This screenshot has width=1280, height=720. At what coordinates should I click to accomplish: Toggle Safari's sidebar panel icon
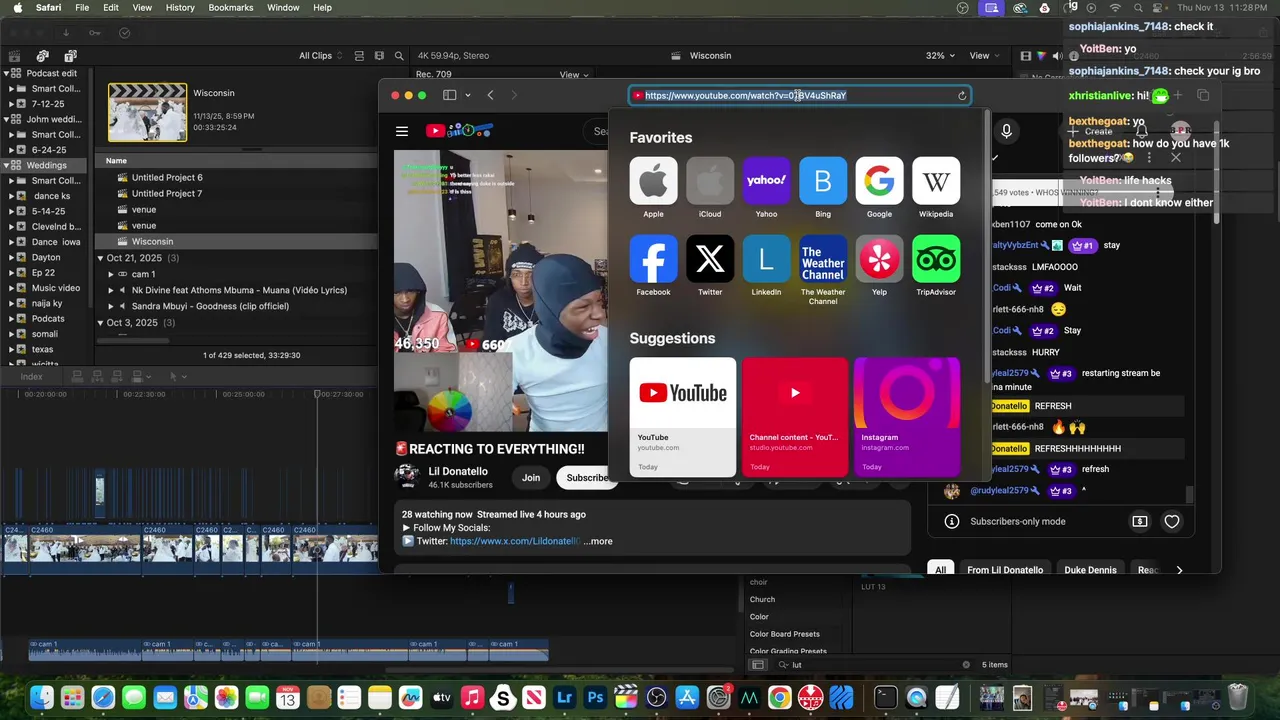tap(450, 95)
